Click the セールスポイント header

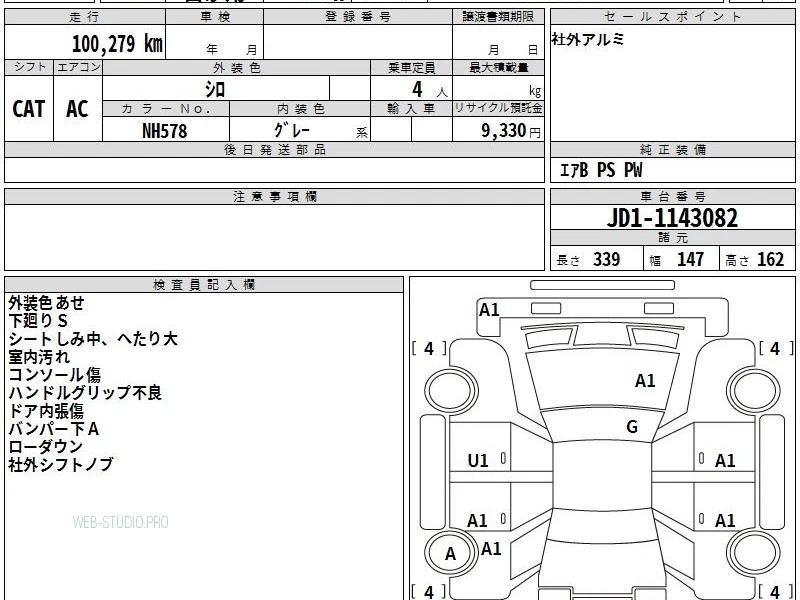click(x=672, y=16)
